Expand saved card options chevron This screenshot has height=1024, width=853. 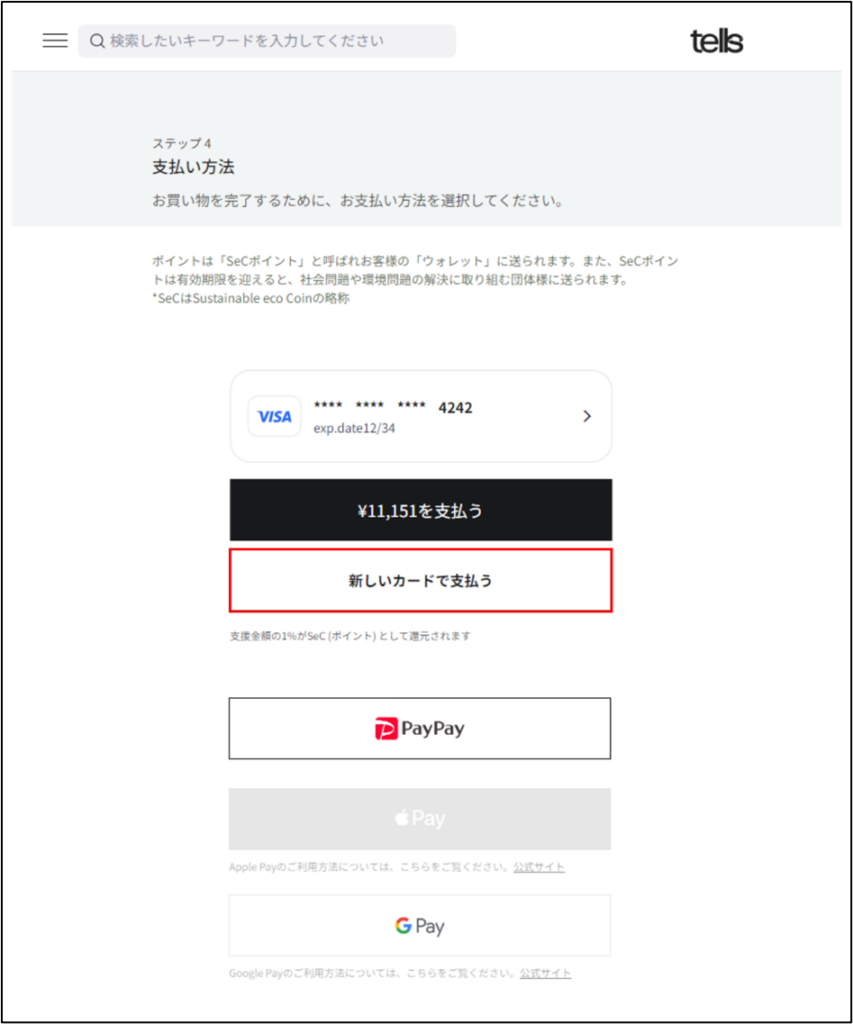[587, 416]
